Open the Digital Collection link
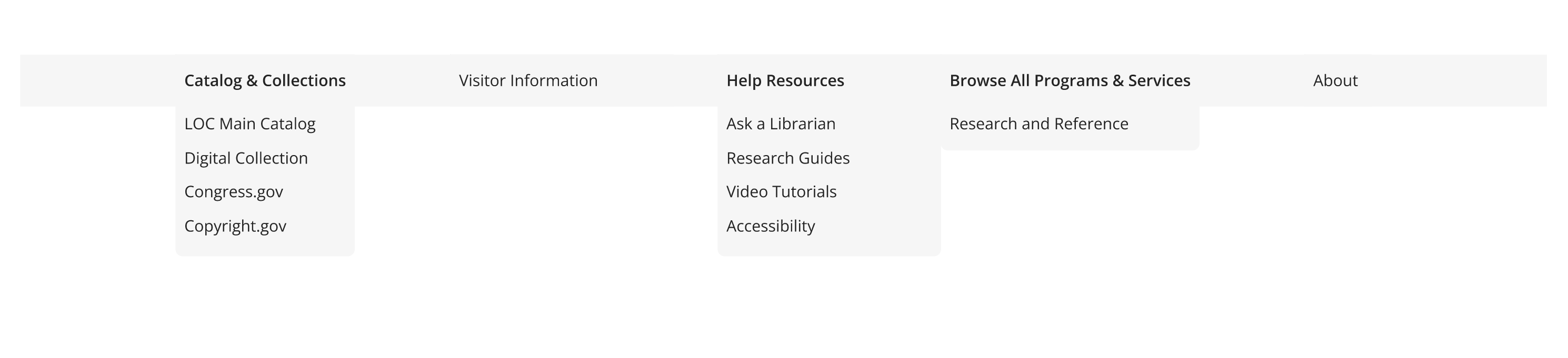The height and width of the screenshot is (358, 1568). (x=246, y=158)
